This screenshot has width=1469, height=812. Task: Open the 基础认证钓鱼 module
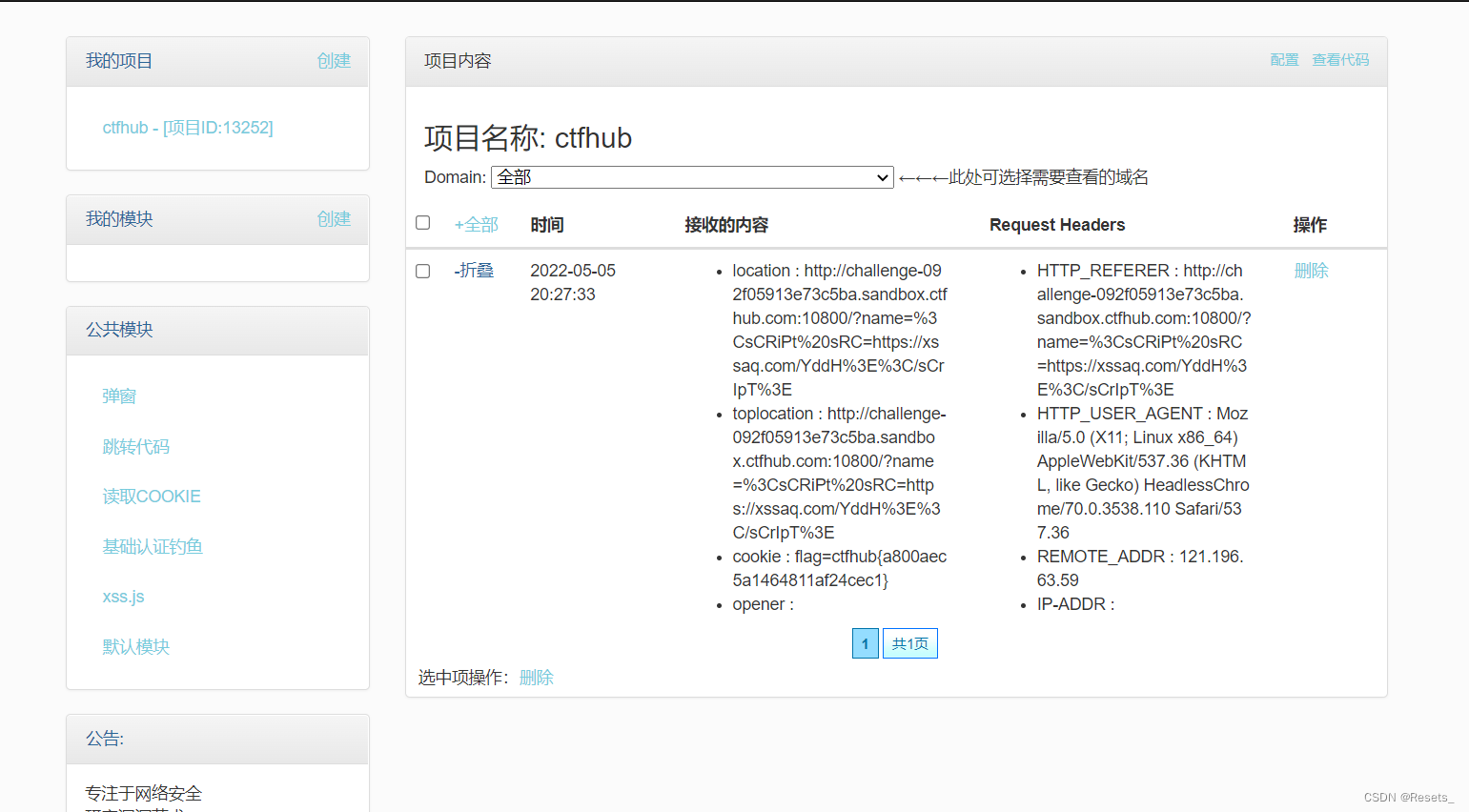[153, 547]
